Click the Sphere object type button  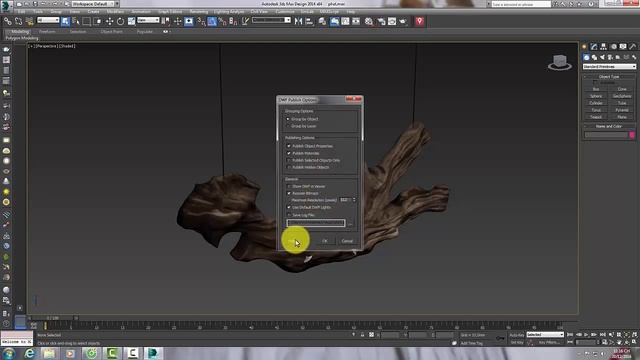596,96
